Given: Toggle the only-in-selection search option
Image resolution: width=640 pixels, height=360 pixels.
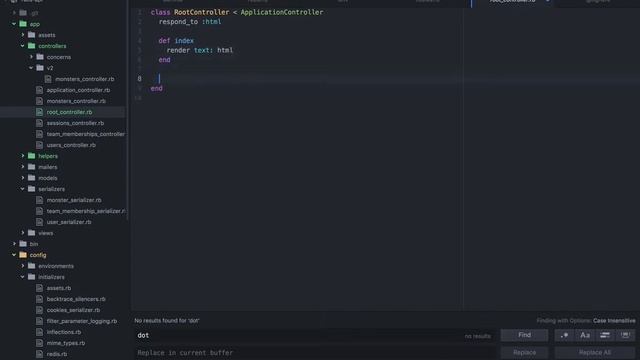Looking at the screenshot, I should coord(605,336).
